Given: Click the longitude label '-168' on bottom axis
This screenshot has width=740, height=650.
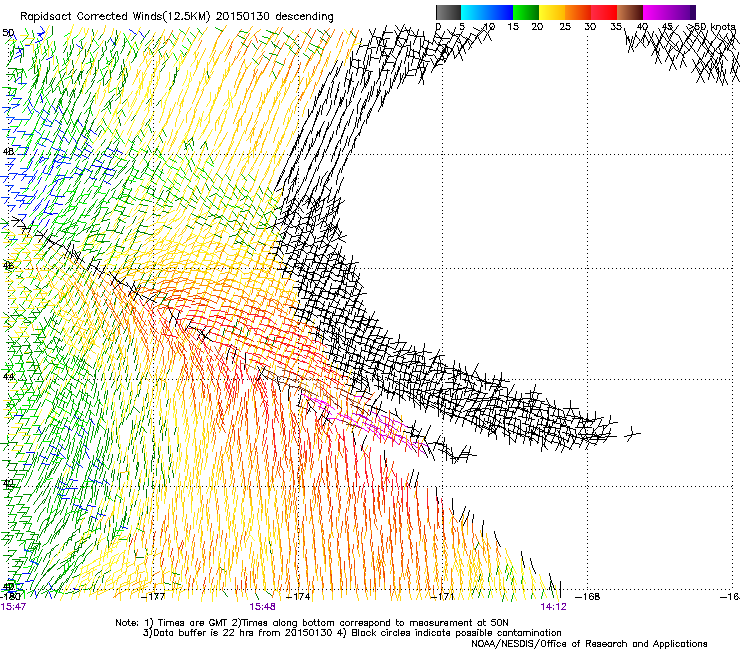Looking at the screenshot, I should [588, 597].
